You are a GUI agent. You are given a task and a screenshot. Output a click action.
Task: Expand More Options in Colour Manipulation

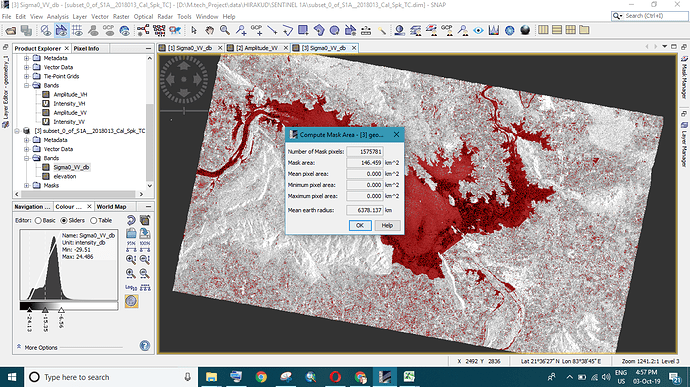coord(19,347)
